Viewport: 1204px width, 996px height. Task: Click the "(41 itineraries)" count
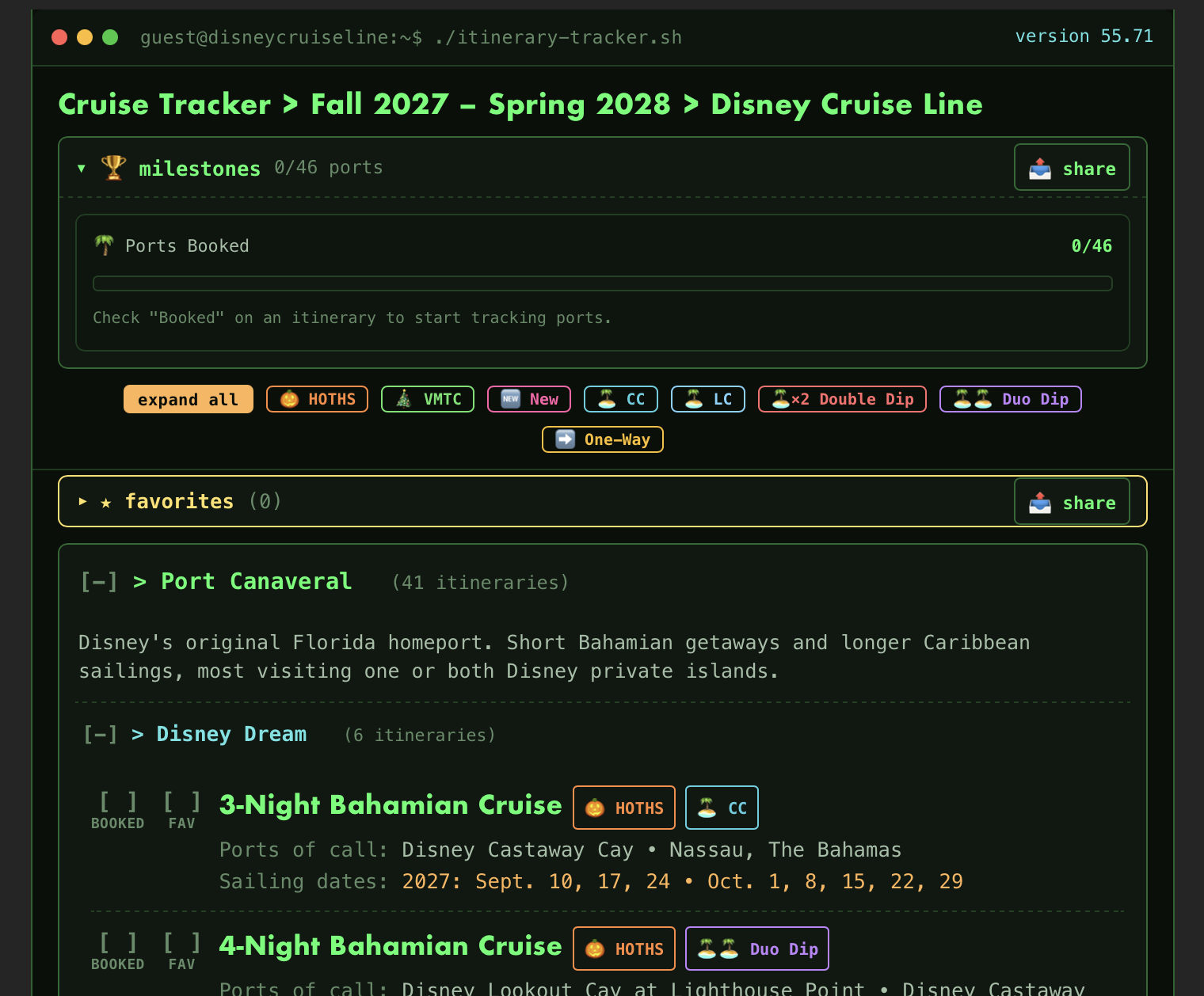coord(480,583)
